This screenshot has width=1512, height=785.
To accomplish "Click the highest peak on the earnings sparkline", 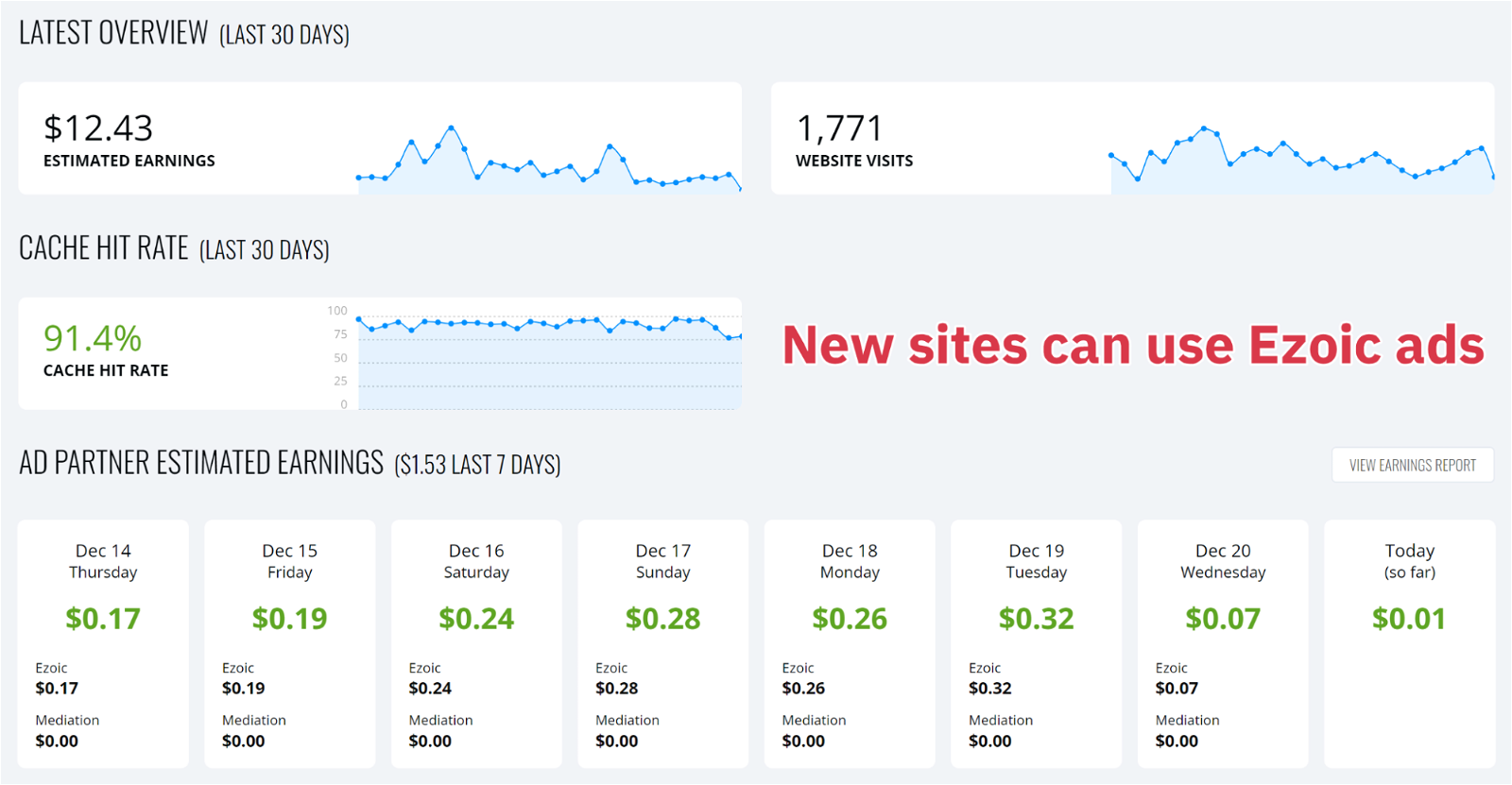I will tap(452, 128).
